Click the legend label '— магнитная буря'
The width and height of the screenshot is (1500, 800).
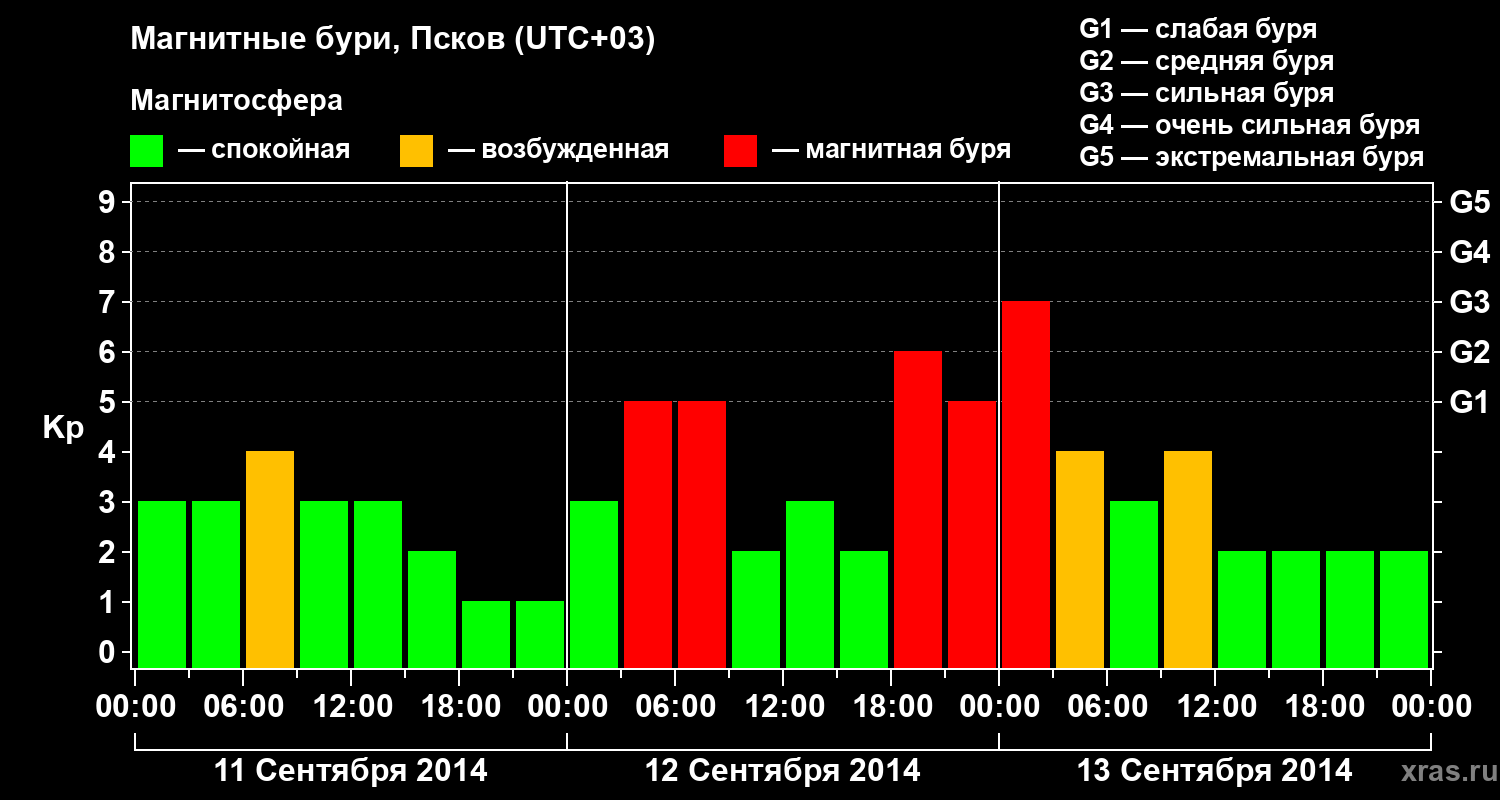coord(891,151)
